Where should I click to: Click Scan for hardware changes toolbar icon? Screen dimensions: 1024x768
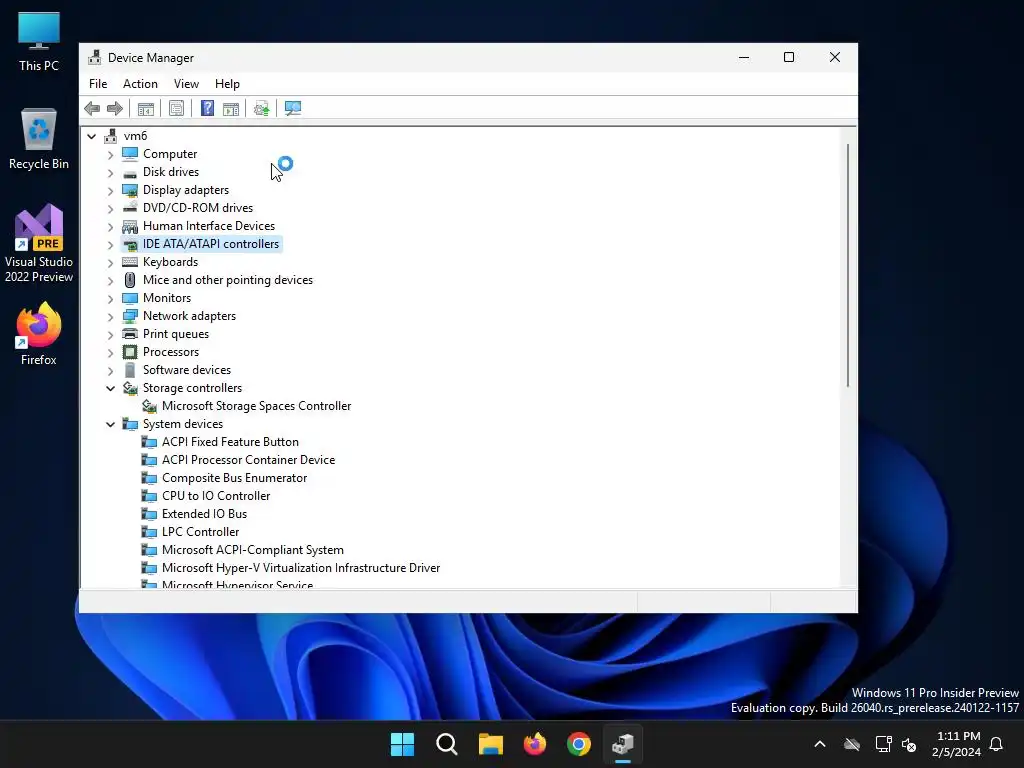pos(293,108)
